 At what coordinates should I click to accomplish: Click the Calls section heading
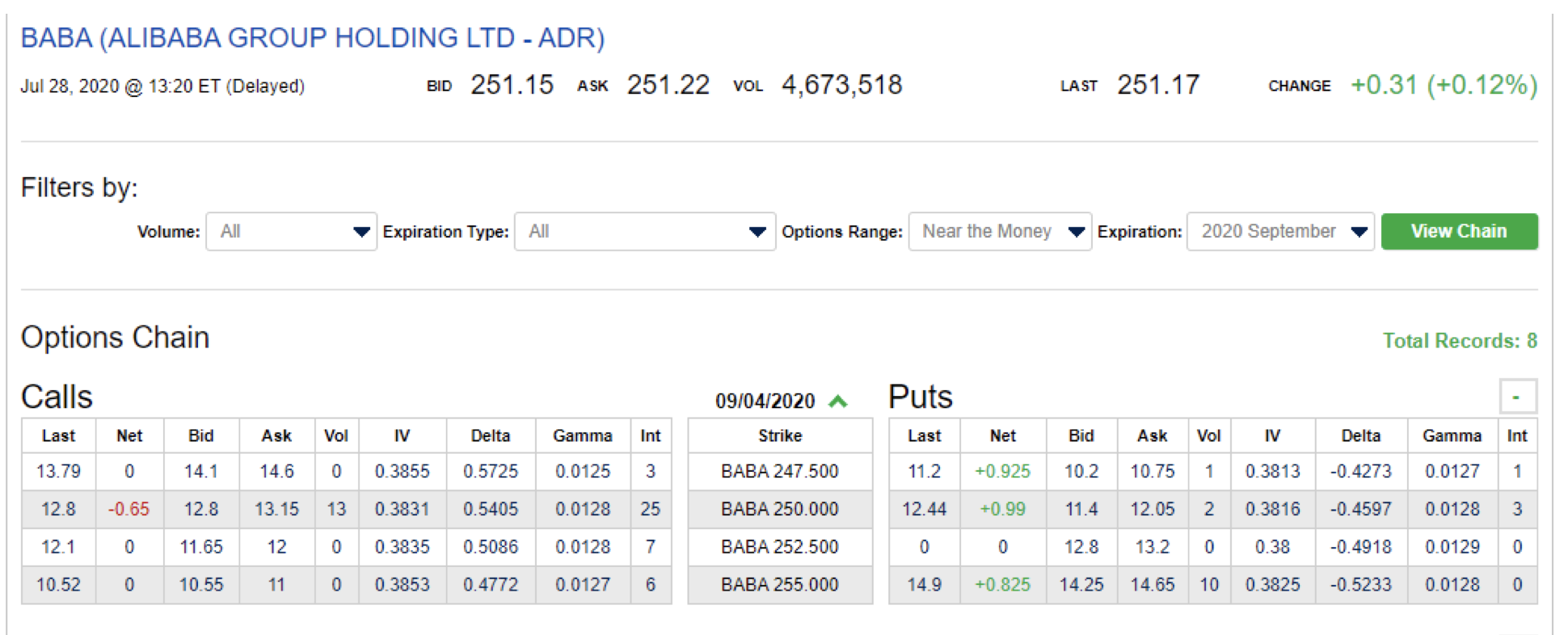tap(57, 397)
